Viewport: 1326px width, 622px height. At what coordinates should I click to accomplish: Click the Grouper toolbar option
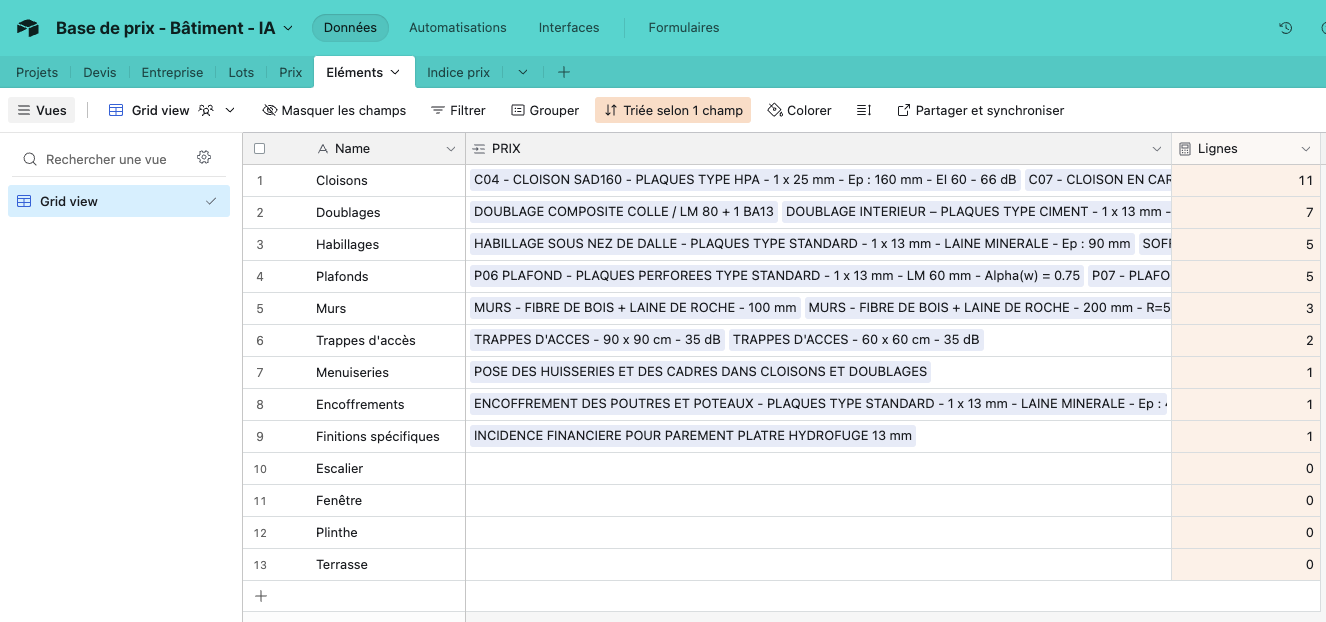coord(545,110)
